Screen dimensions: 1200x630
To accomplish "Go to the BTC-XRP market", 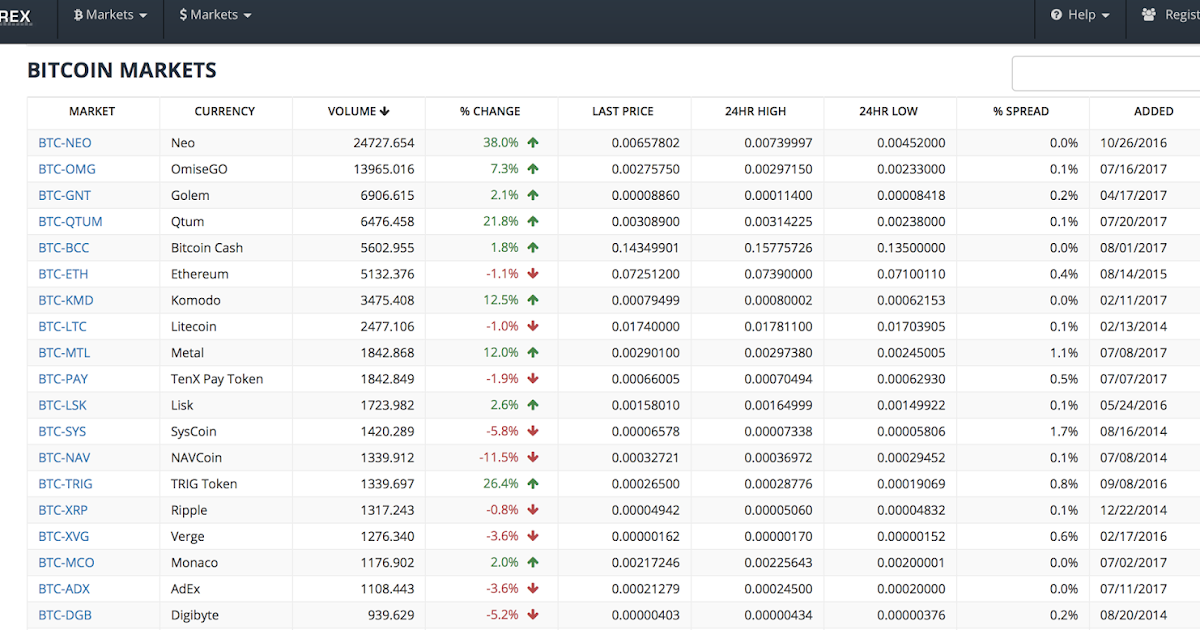I will tap(63, 510).
